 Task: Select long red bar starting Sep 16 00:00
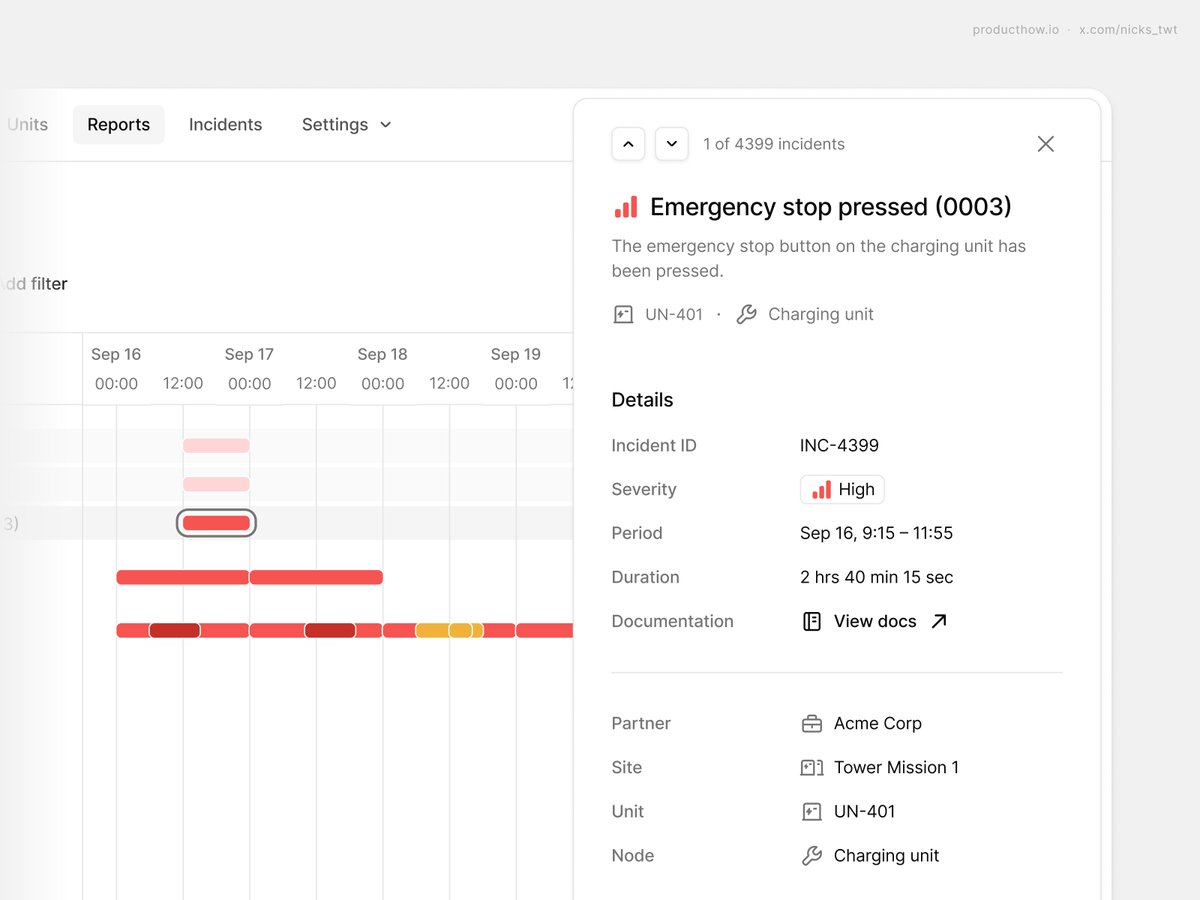coord(183,577)
